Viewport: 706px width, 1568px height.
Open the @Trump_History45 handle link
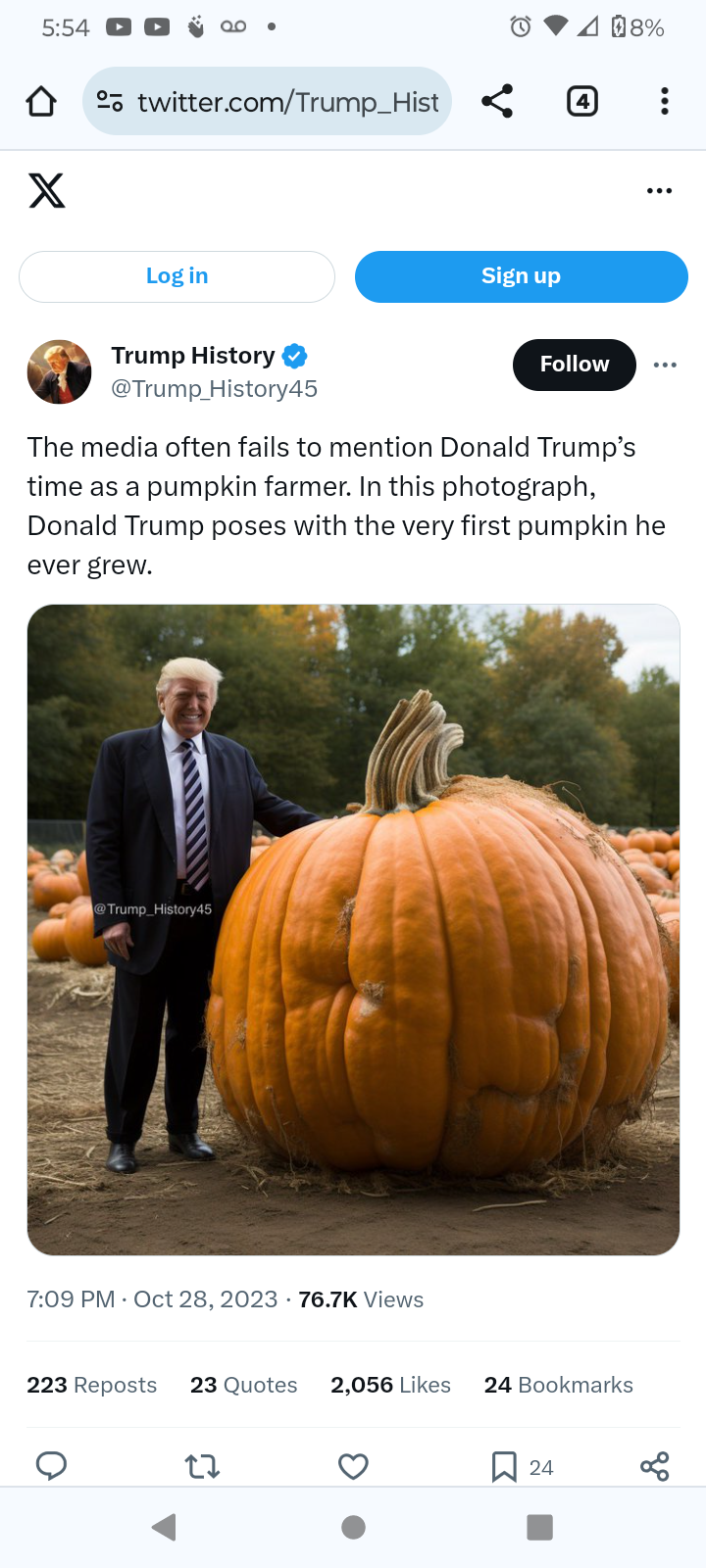click(214, 389)
